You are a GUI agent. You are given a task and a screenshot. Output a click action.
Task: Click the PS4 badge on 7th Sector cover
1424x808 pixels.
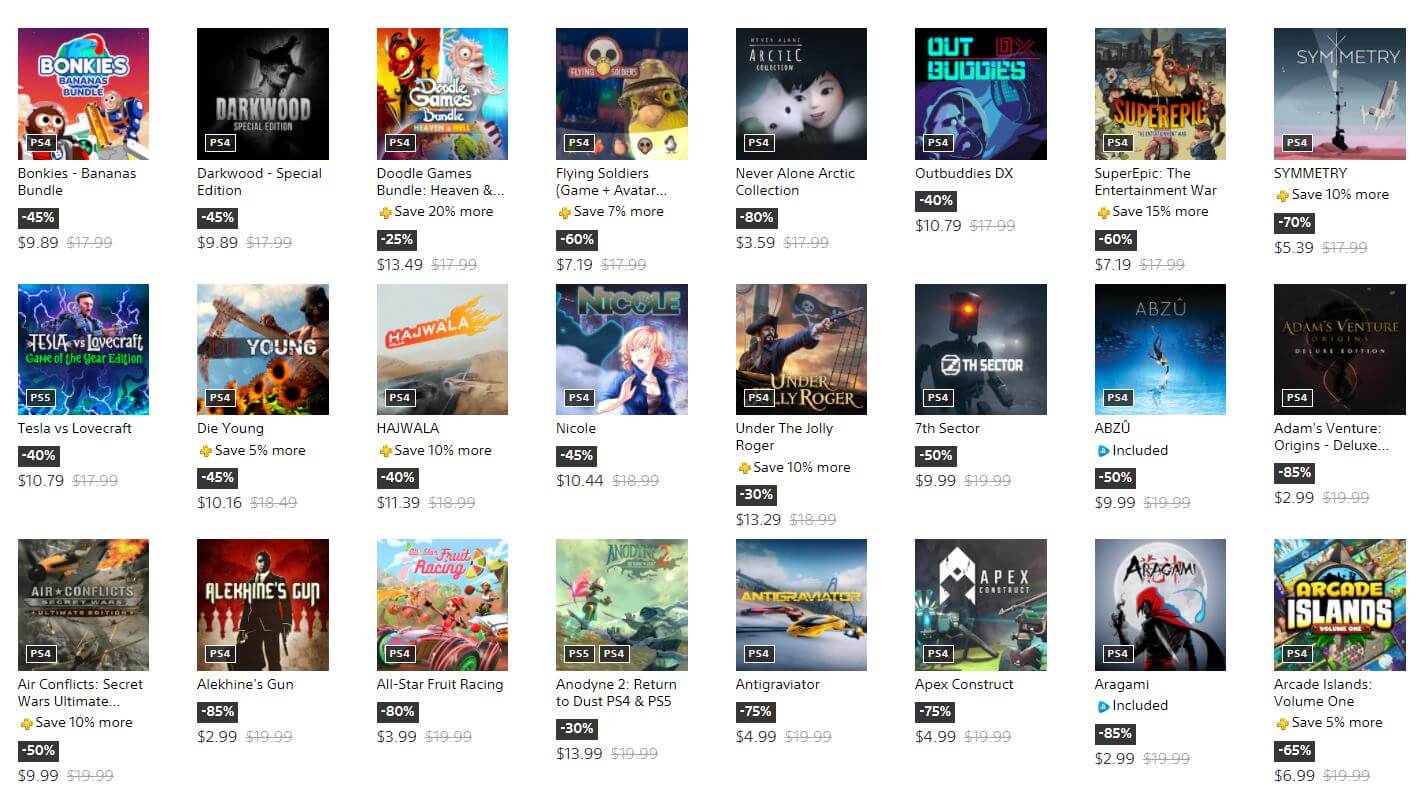tap(938, 398)
